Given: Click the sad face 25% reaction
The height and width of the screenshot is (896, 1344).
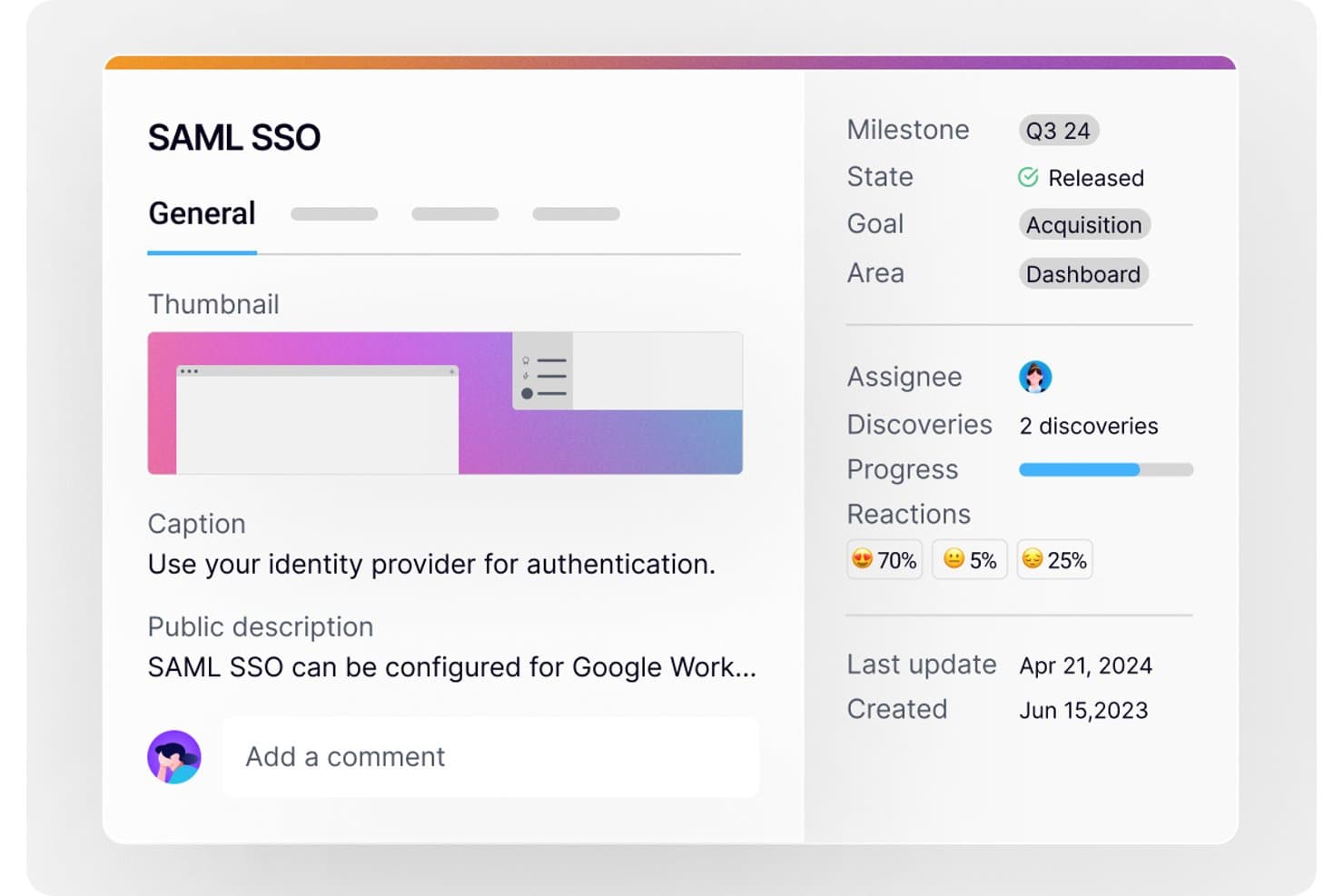Looking at the screenshot, I should coord(1054,560).
